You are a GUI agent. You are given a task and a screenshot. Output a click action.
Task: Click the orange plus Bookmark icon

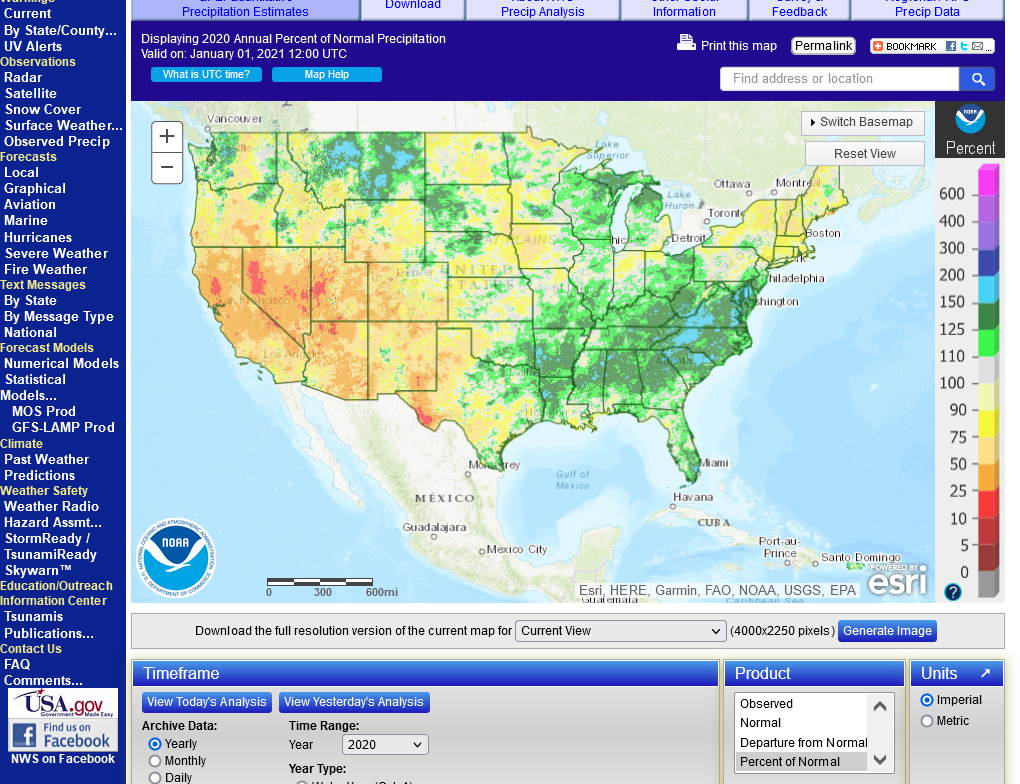878,46
